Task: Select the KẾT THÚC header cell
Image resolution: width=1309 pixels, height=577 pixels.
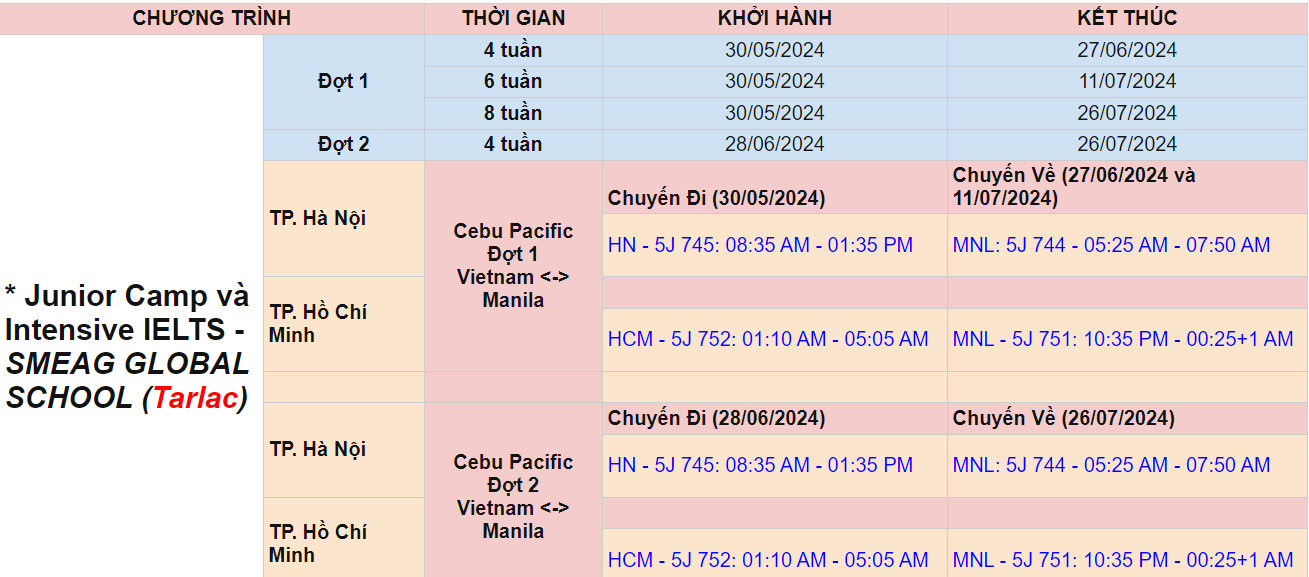Action: [1127, 18]
